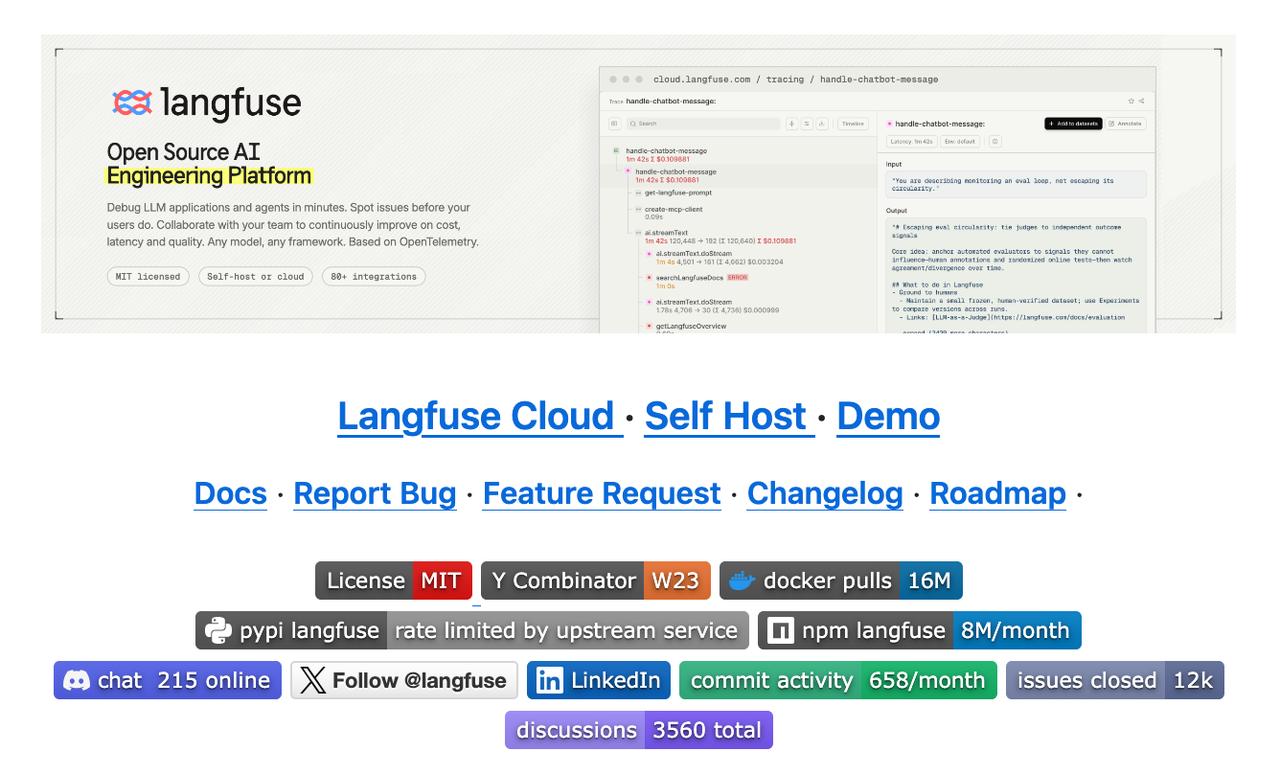
Task: Go to the Self Host link
Action: 728,416
